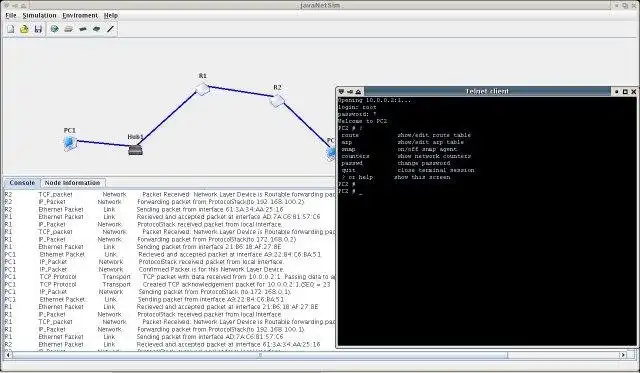Click 'show/edit arp table' help line
This screenshot has height=373, width=640.
coord(430,142)
